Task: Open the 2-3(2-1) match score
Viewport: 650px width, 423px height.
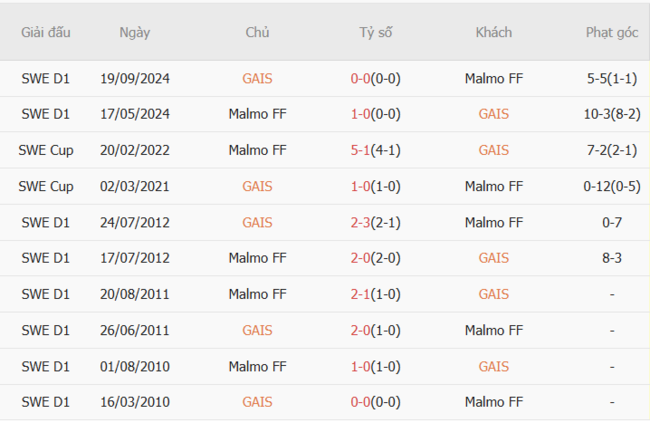Action: coord(376,222)
